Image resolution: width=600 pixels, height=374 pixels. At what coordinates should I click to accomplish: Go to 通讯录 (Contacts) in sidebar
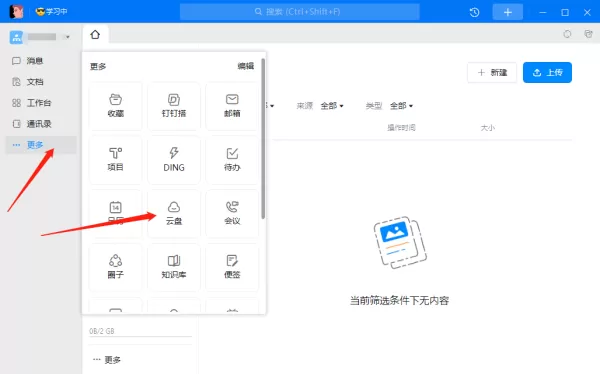point(41,124)
